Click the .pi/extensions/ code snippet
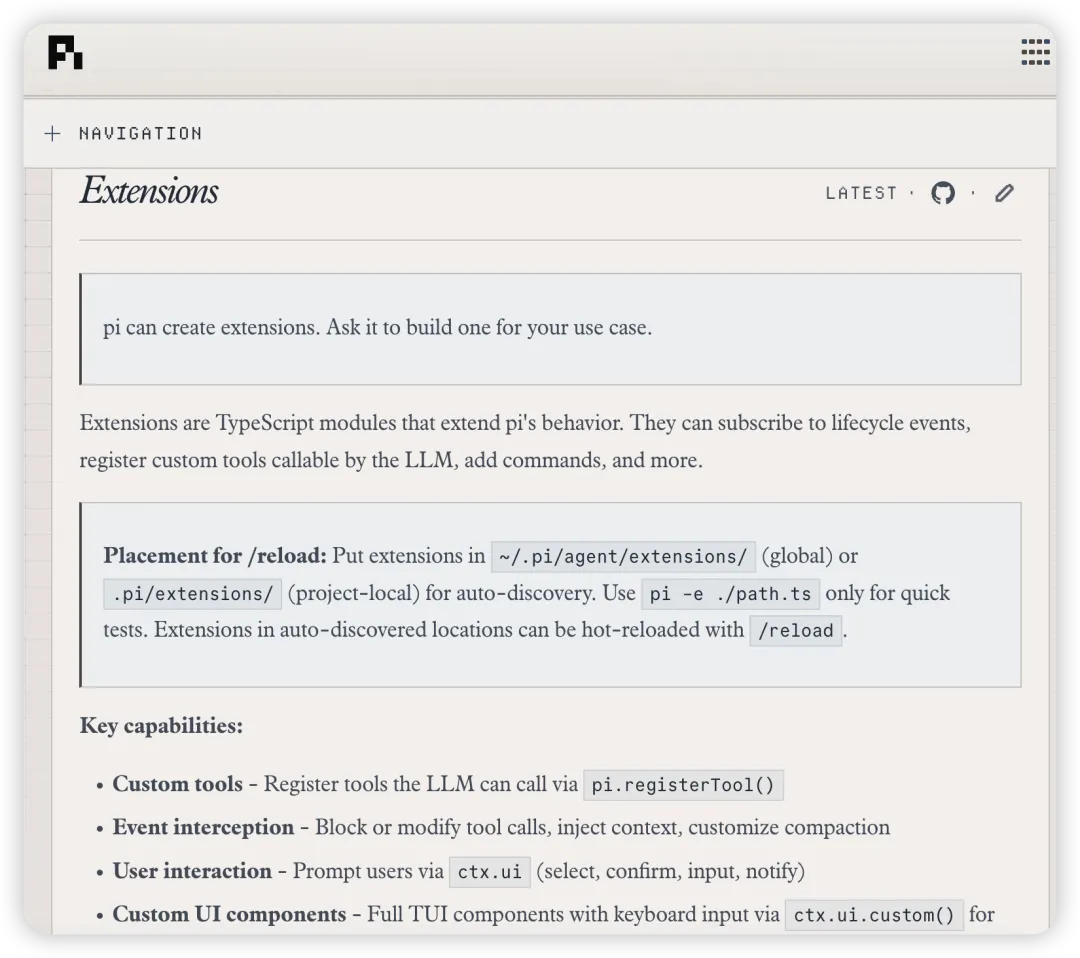The image size is (1080, 958). (x=193, y=594)
